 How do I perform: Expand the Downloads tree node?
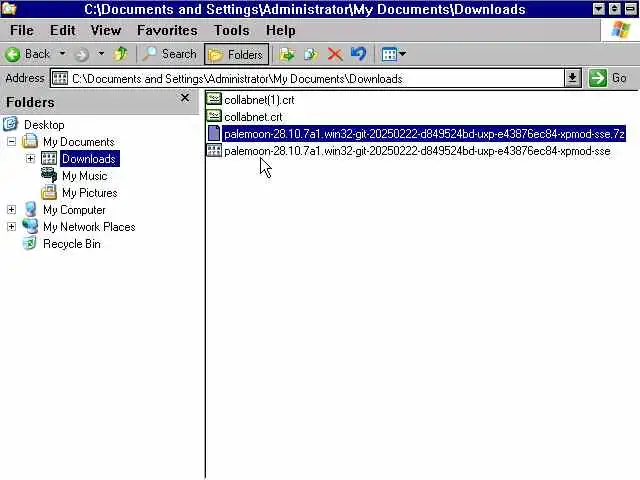[x=31, y=159]
